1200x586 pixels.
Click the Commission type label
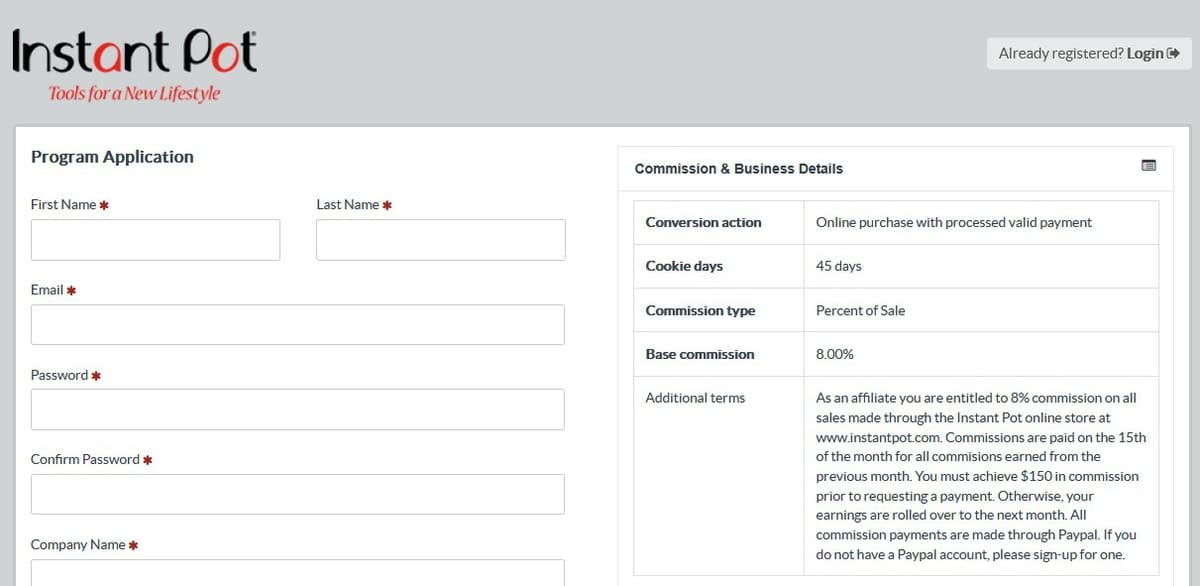(700, 311)
